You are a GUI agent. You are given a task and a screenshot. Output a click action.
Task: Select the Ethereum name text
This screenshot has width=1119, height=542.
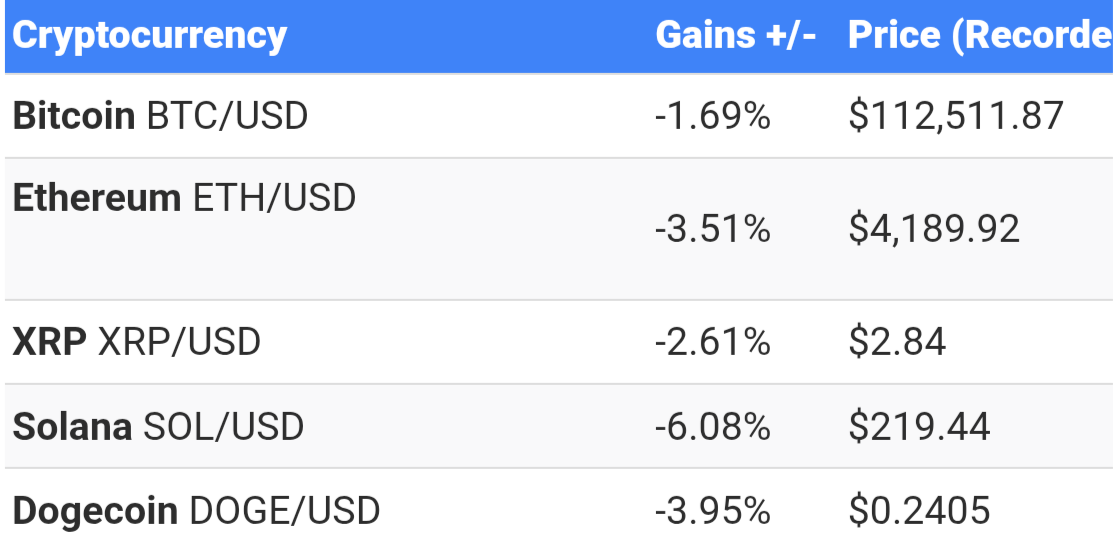pos(96,198)
